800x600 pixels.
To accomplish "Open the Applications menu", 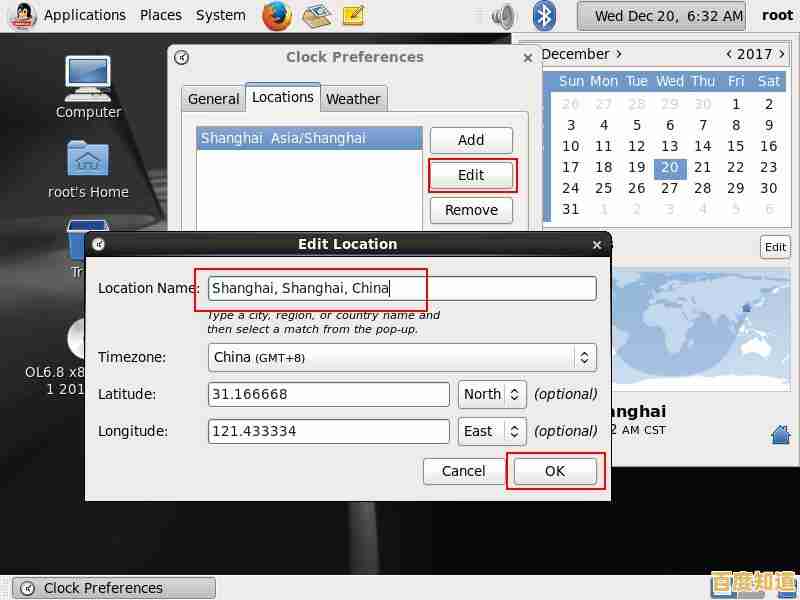I will (x=85, y=15).
